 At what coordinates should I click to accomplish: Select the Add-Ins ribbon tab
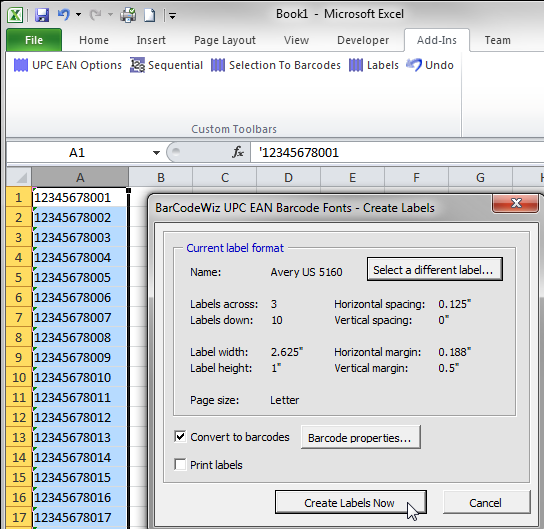tap(437, 40)
